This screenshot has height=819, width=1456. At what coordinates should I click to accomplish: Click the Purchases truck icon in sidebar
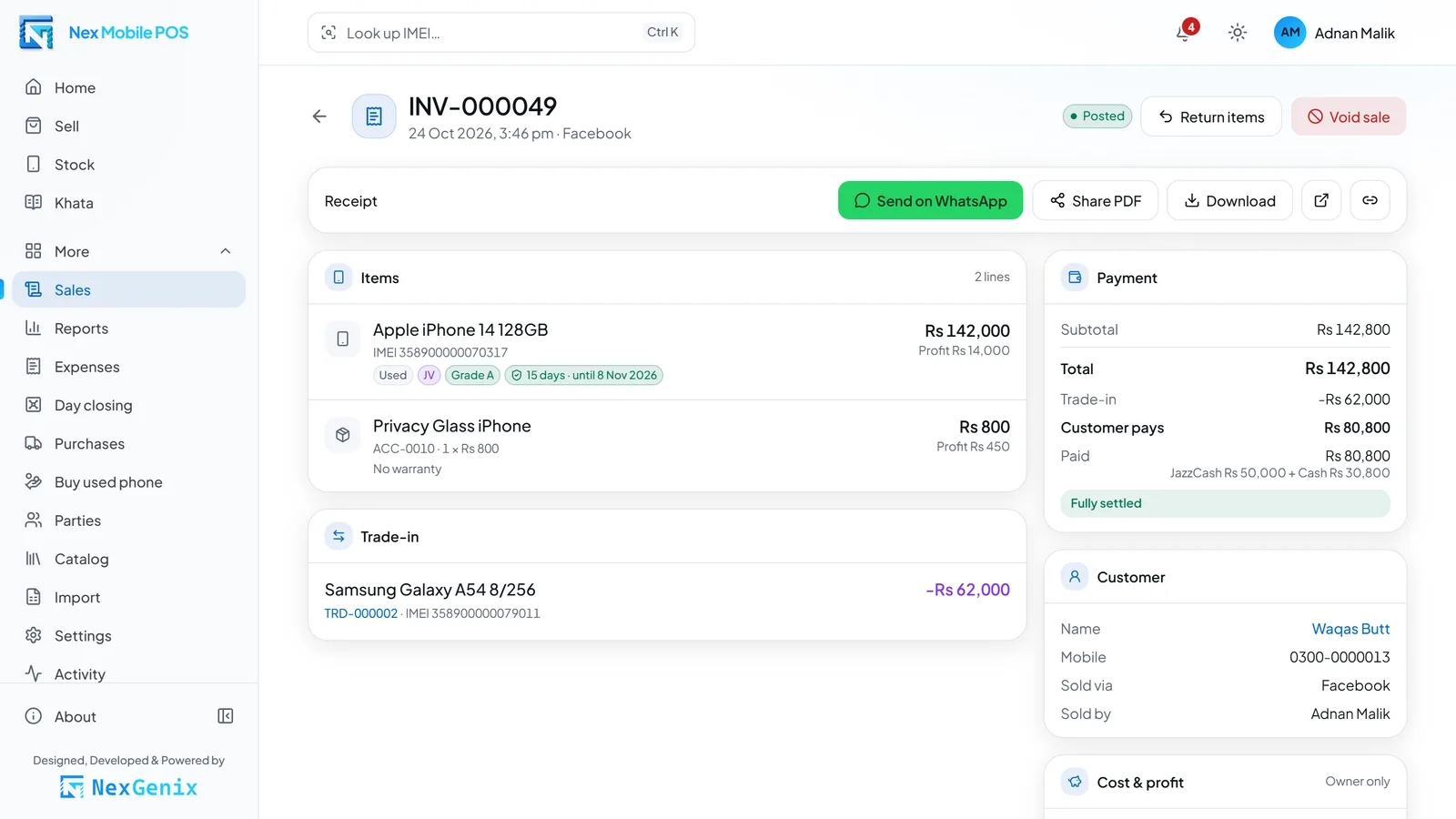coord(34,443)
